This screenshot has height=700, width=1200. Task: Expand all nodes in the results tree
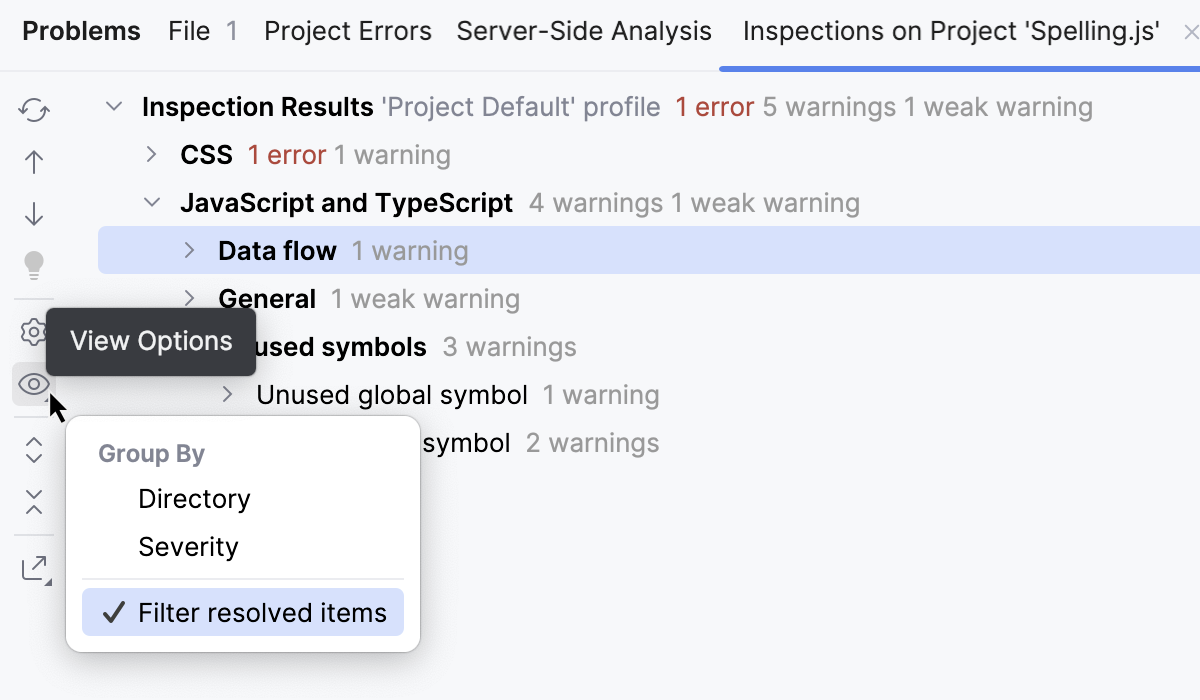click(x=33, y=451)
